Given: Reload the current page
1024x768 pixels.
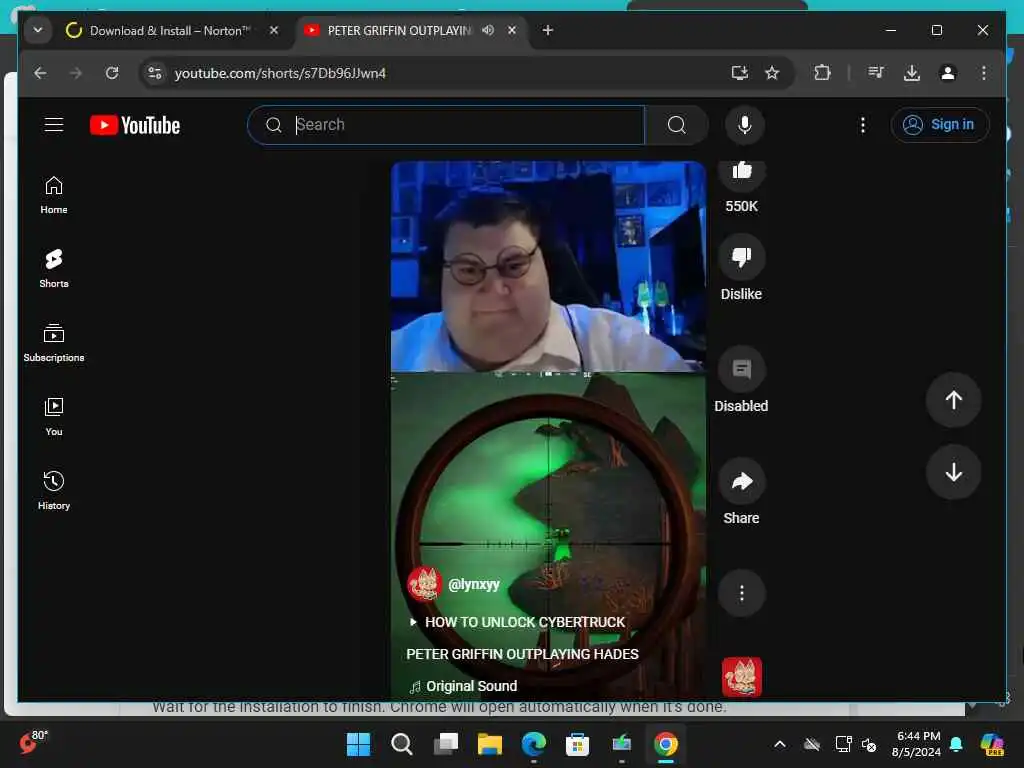Looking at the screenshot, I should [112, 72].
